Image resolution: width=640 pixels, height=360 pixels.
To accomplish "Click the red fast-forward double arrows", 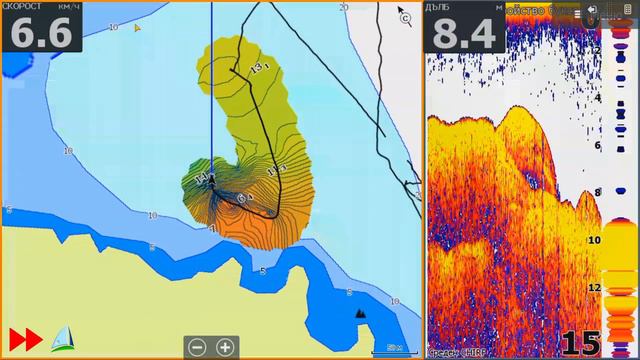I will (26, 340).
